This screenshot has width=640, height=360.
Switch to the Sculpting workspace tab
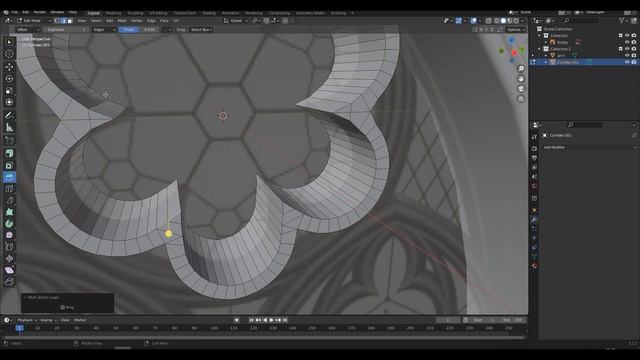click(x=136, y=13)
